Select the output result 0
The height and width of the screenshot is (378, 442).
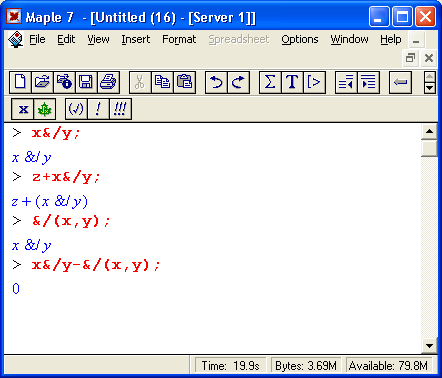pyautogui.click(x=16, y=289)
